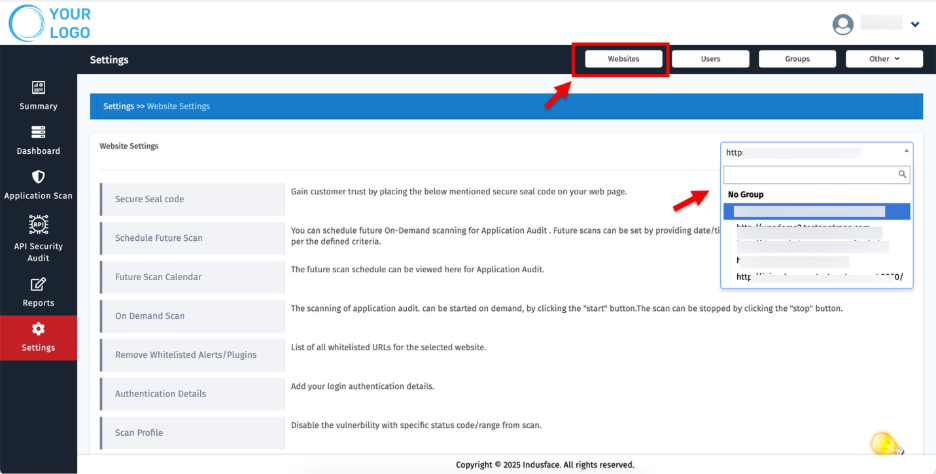
Task: Switch to the Groups tab
Action: (x=798, y=59)
